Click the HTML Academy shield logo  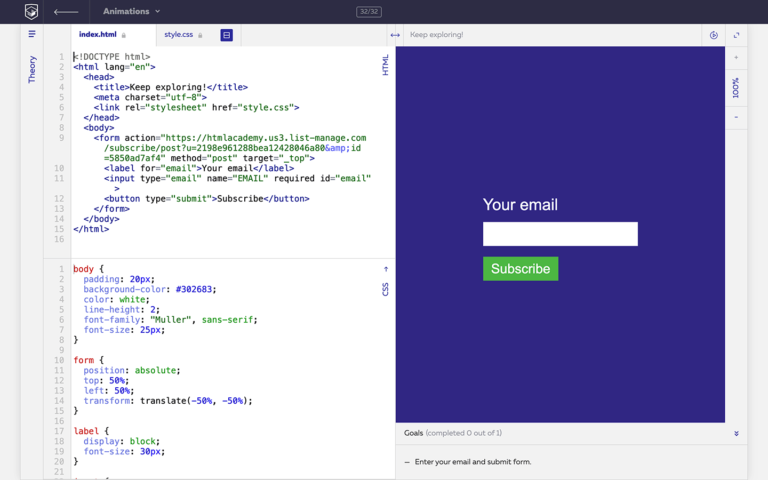pos(32,12)
